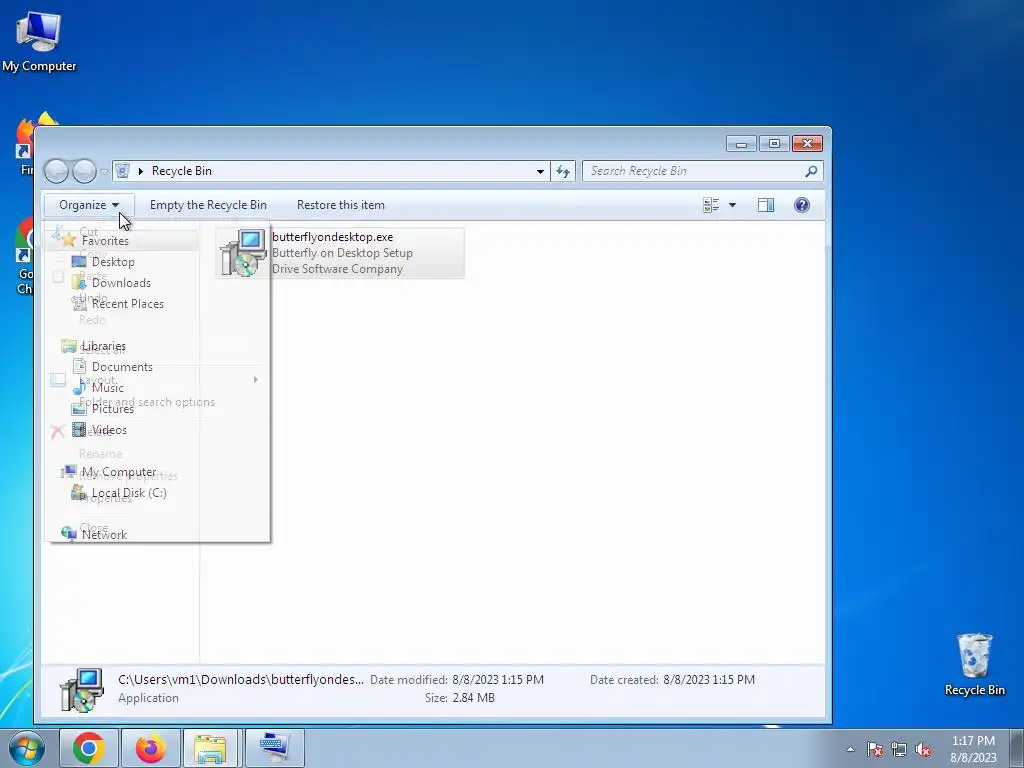Select the butterflyondesktop.exe installer icon

(243, 253)
